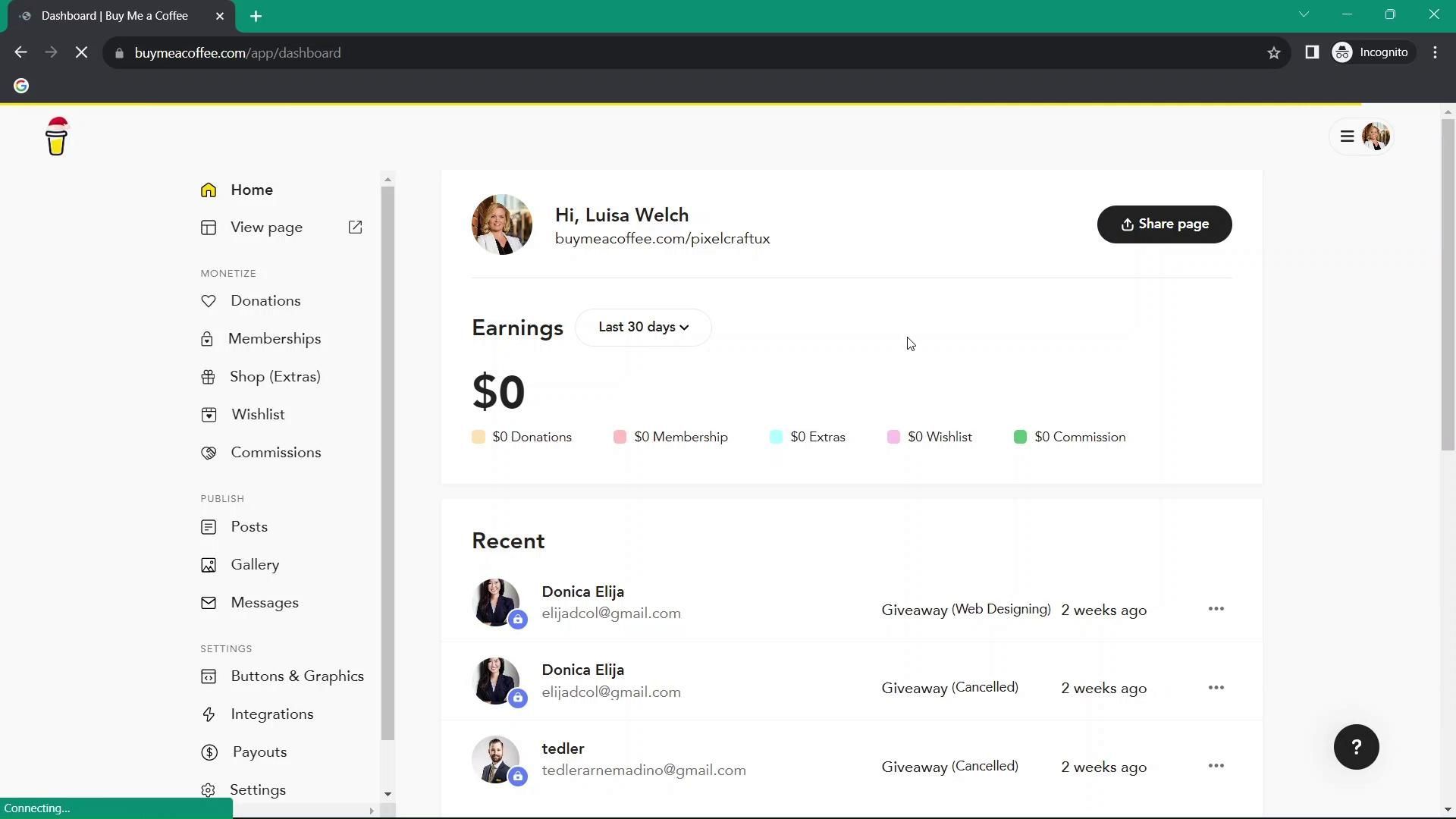
Task: Select Commissions in the sidebar
Action: [275, 453]
